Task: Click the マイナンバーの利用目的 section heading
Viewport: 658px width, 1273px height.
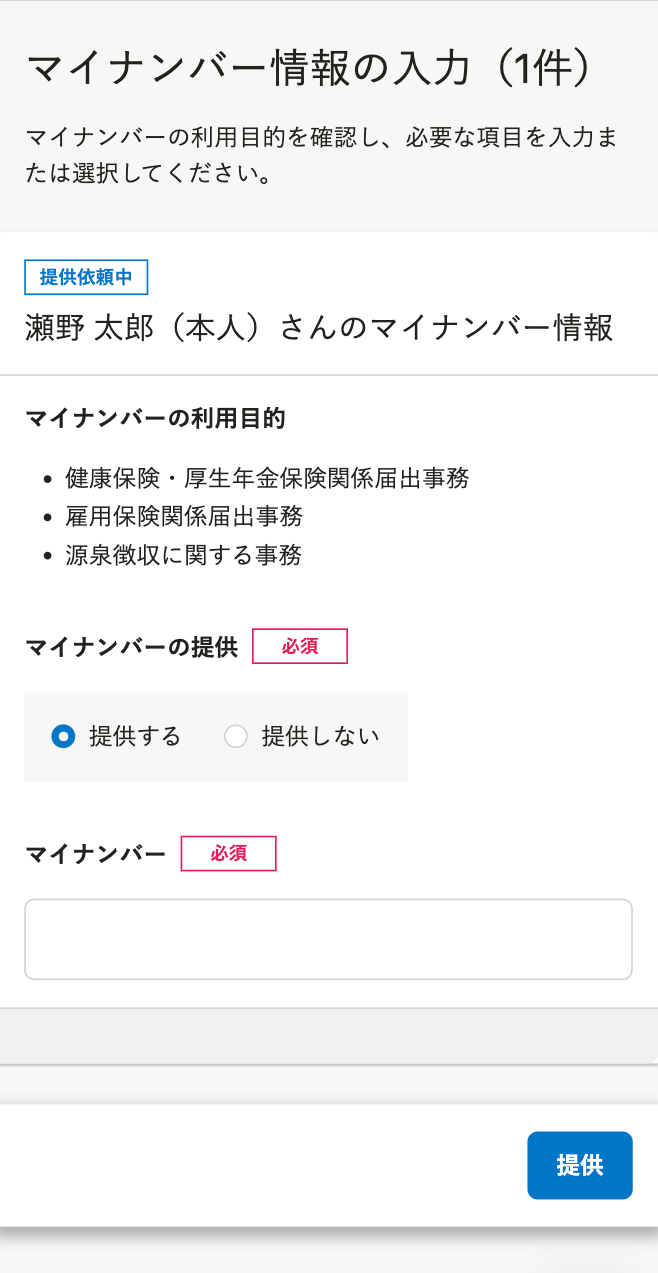Action: click(155, 418)
